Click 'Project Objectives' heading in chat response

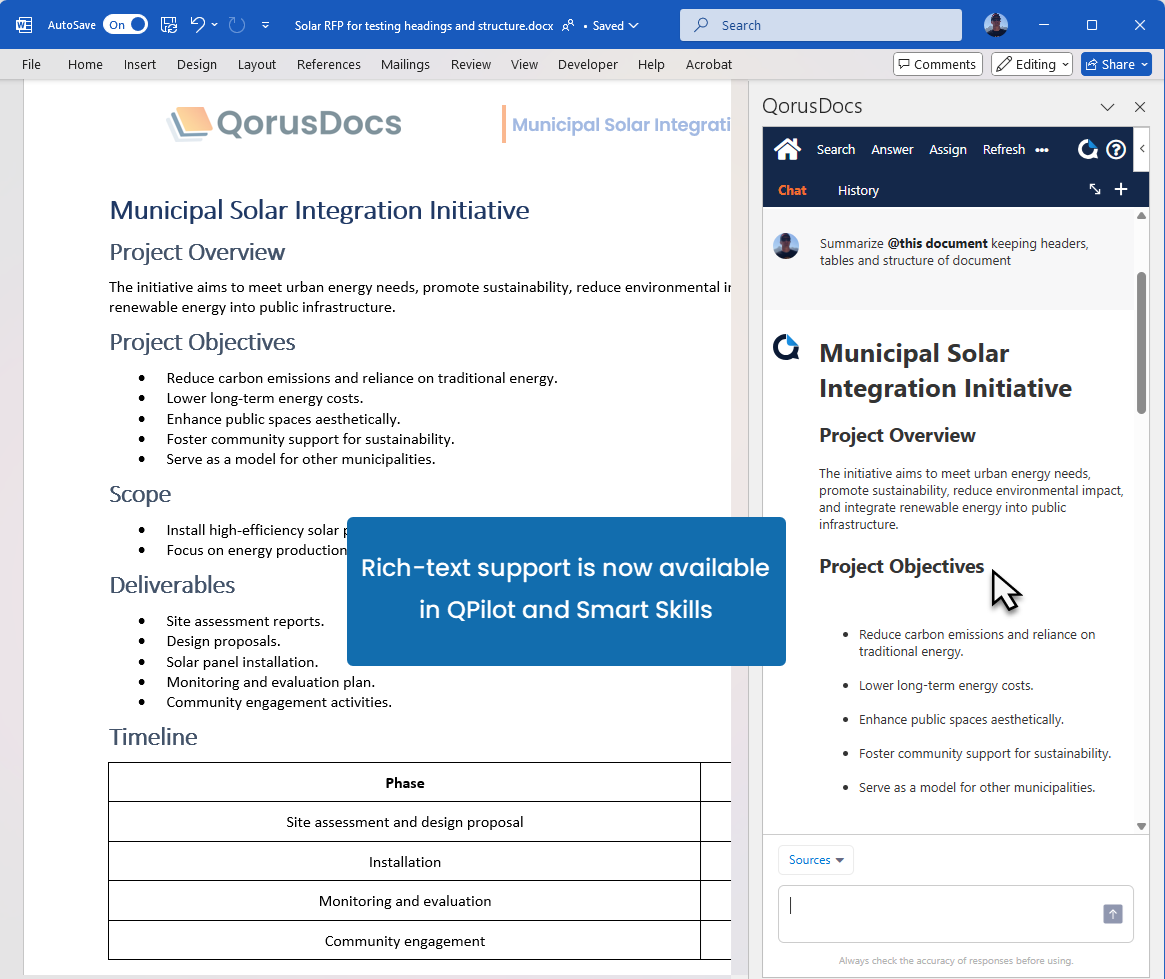(901, 567)
